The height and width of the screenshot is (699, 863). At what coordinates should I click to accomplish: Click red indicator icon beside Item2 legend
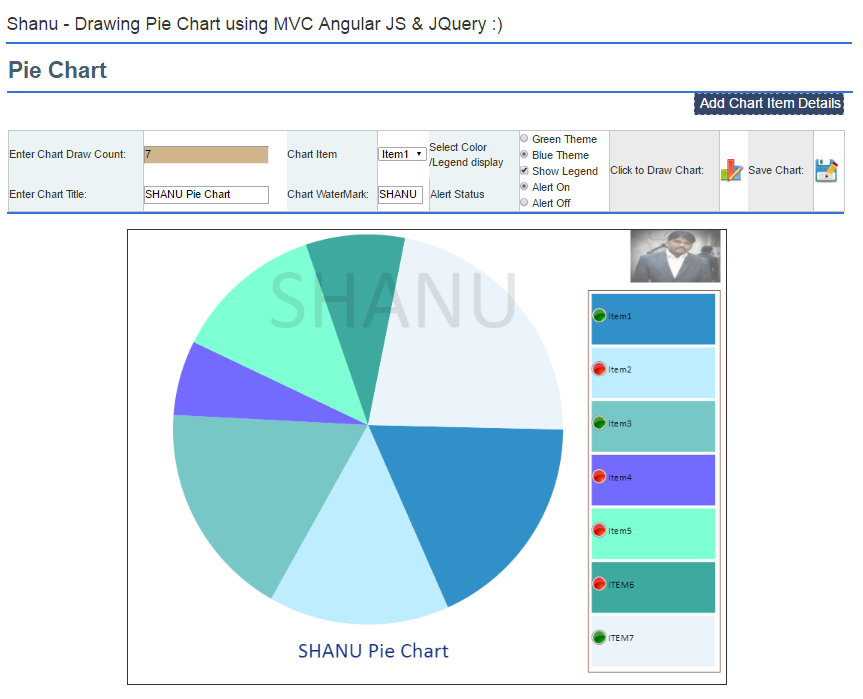click(599, 369)
